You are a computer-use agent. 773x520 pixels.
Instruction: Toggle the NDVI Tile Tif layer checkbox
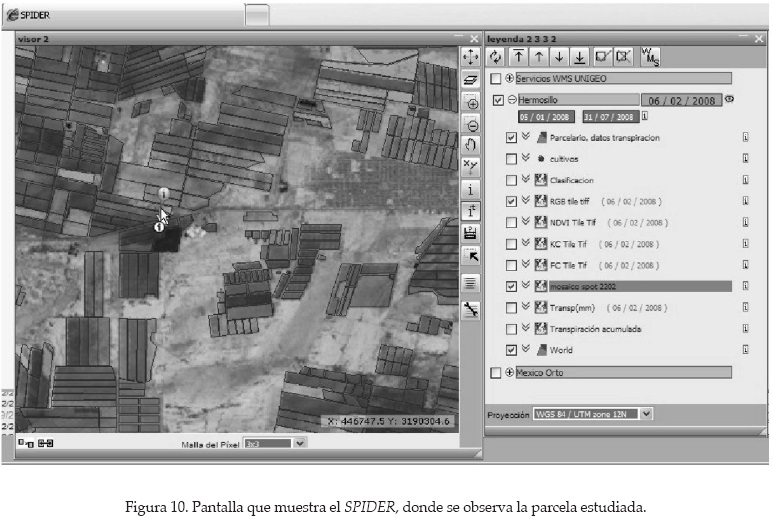(x=512, y=222)
